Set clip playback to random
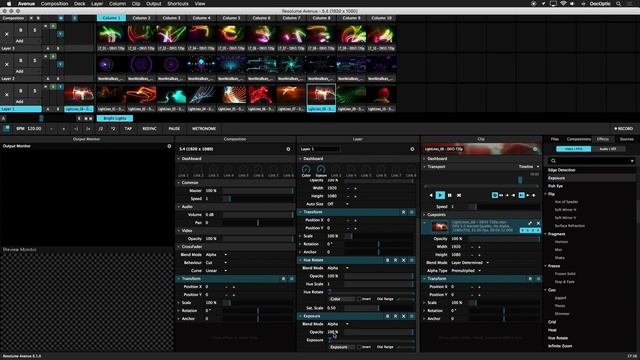This screenshot has width=640, height=360. click(x=459, y=196)
